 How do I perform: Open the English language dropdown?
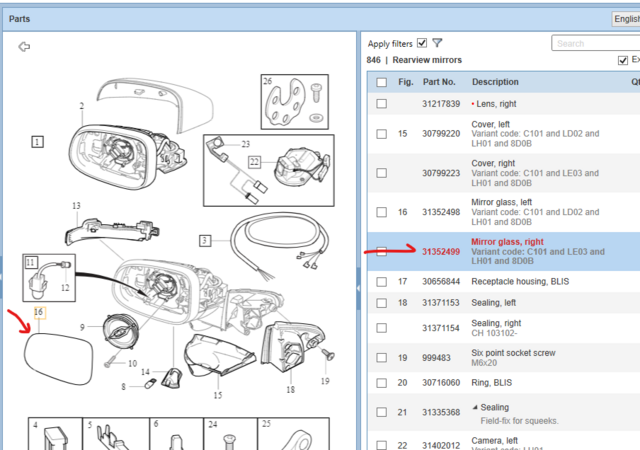pyautogui.click(x=625, y=19)
